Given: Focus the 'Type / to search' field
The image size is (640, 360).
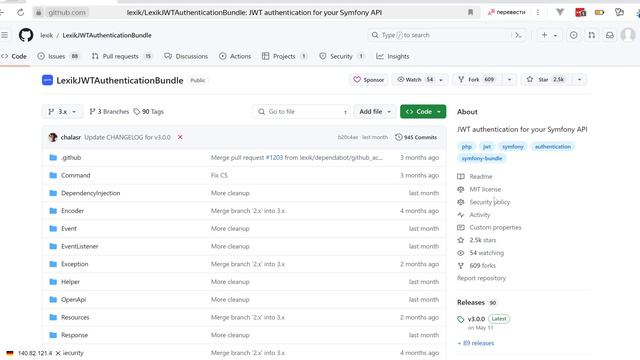Looking at the screenshot, I should 440,35.
